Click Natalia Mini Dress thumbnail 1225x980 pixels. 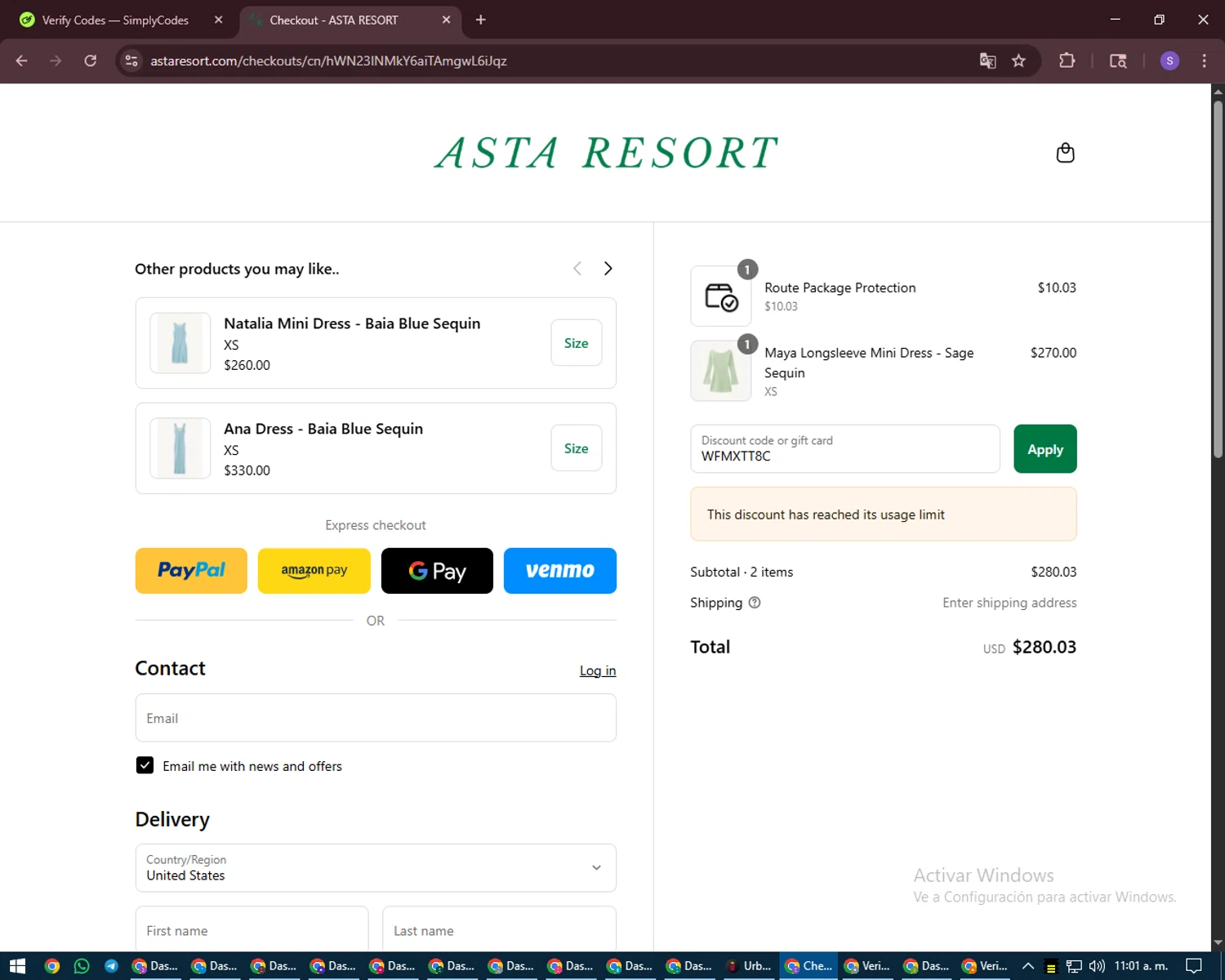click(x=180, y=343)
